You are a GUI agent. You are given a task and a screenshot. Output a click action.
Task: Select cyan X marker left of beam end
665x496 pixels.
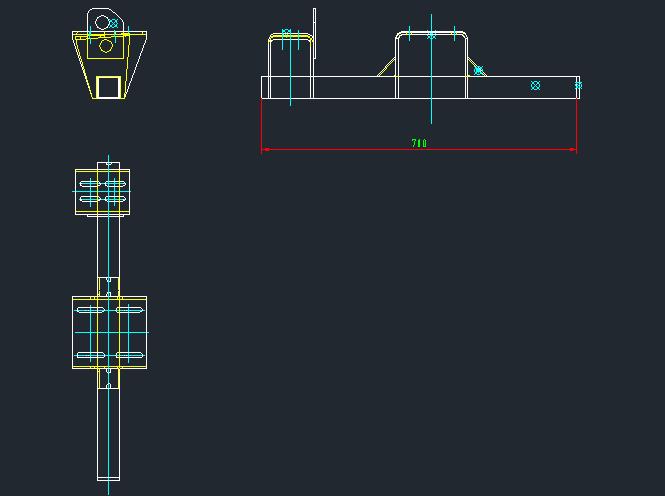535,86
